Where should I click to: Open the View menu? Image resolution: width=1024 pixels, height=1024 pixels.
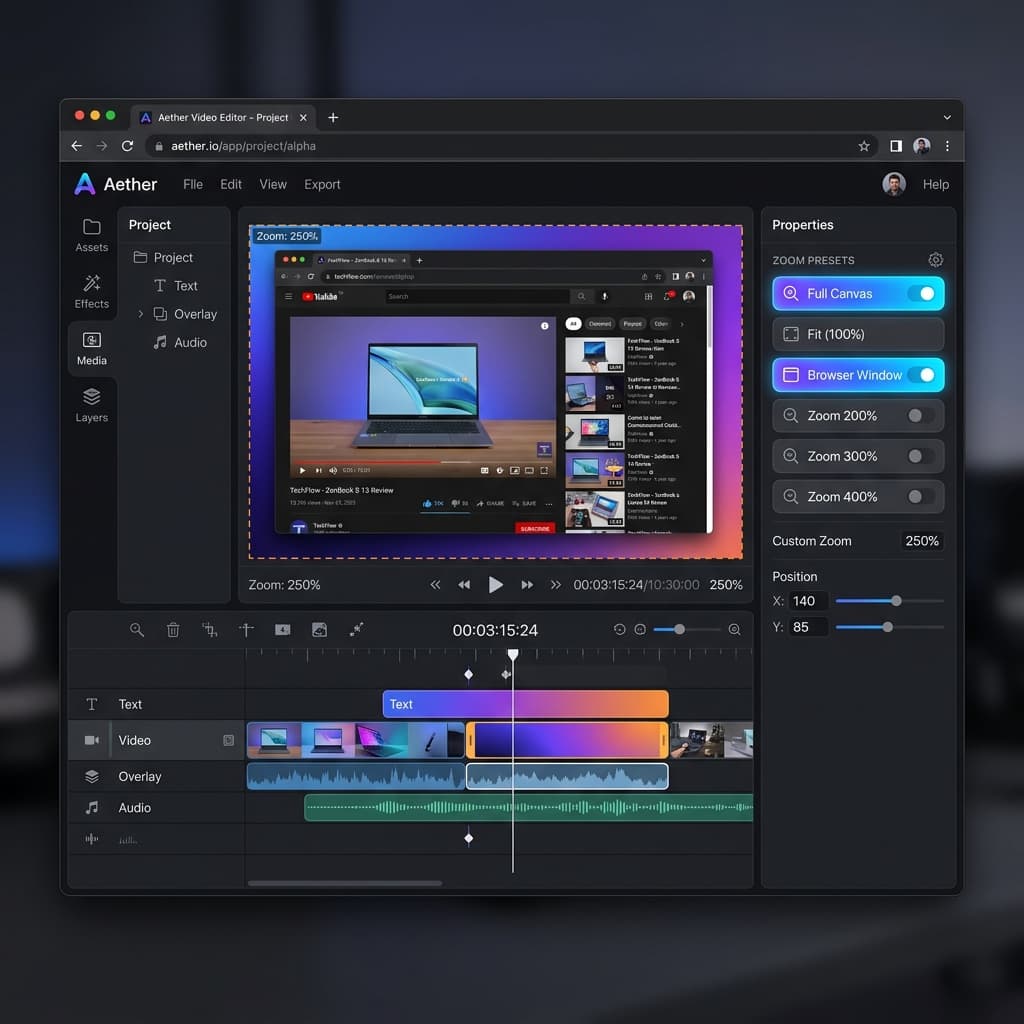273,185
